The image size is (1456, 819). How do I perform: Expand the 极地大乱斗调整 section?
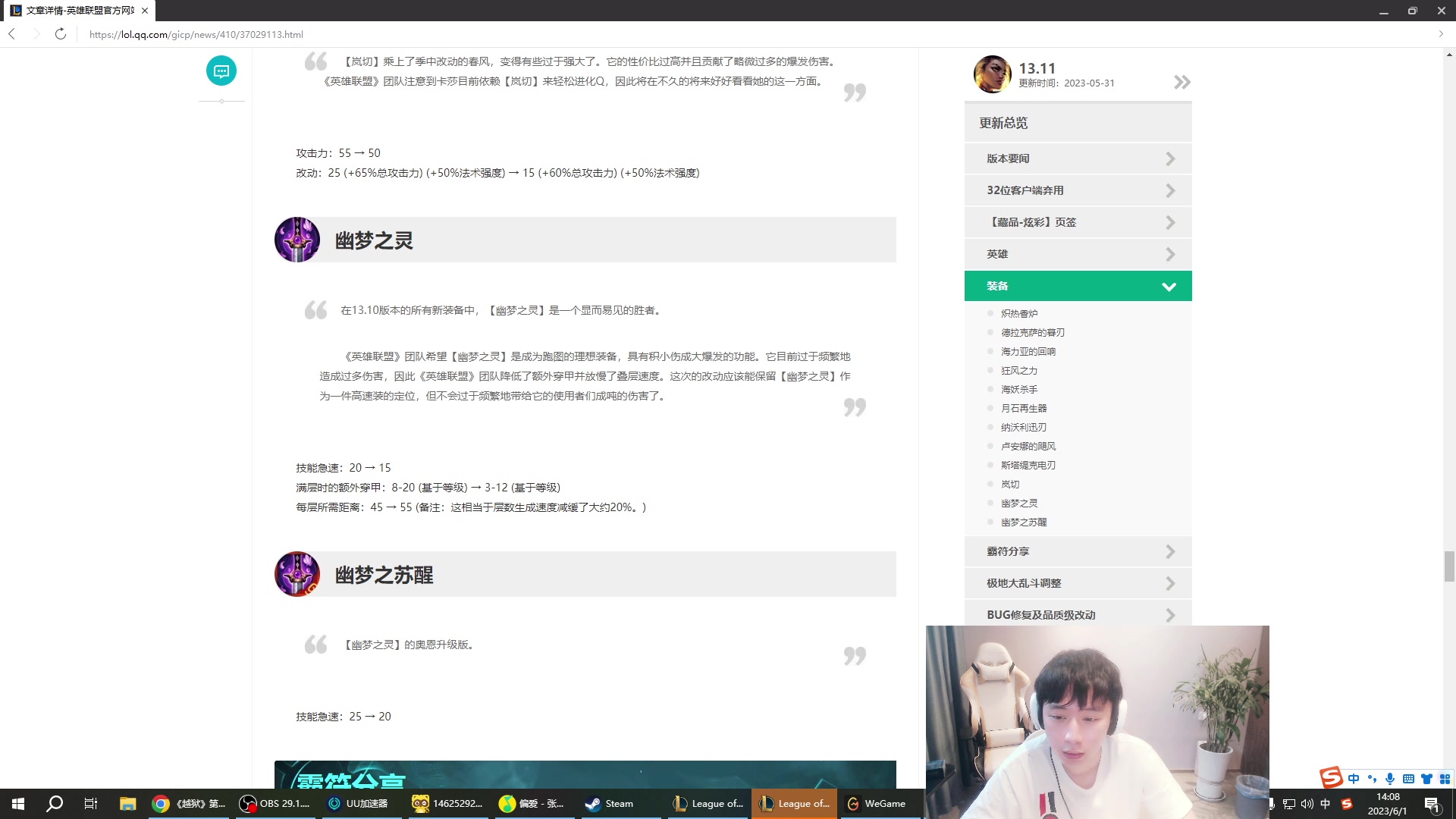tap(1078, 583)
